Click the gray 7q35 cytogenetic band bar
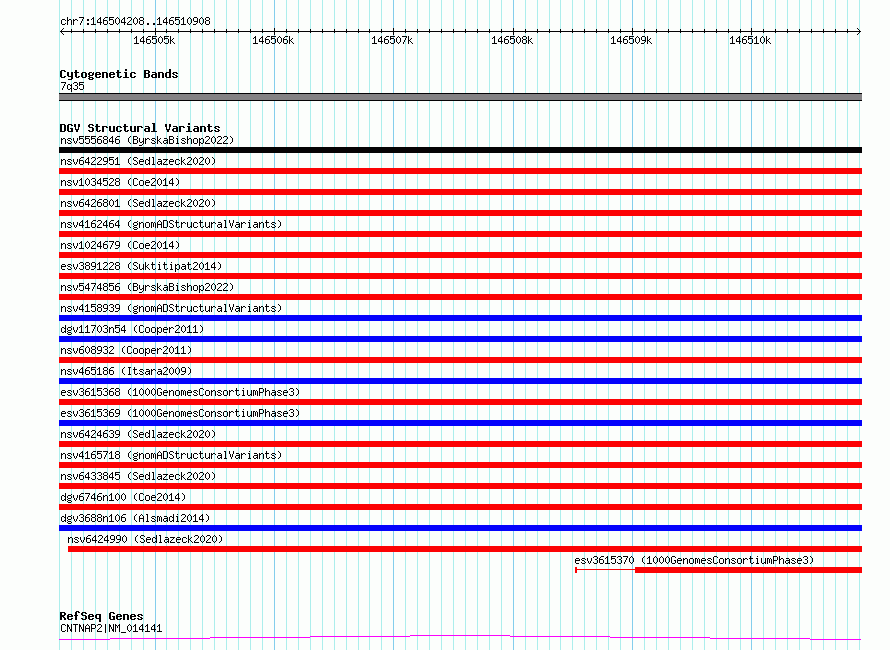 pos(460,97)
